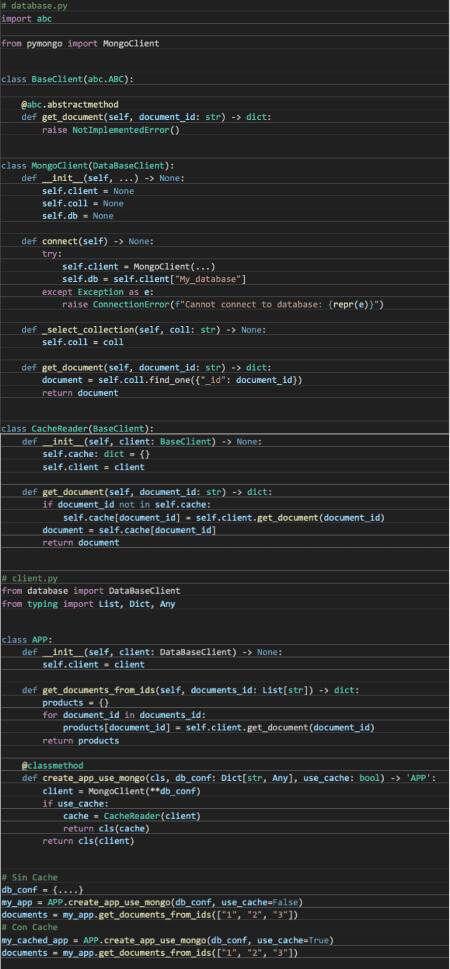Click the 'self.db = self.client["My_database"]' line
The image size is (450, 969).
pyautogui.click(x=155, y=279)
